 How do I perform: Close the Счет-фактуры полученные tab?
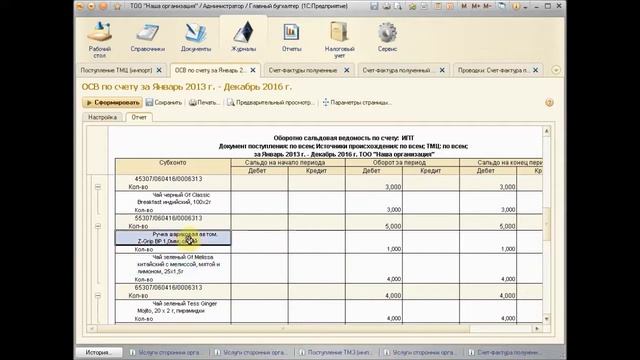(347, 70)
